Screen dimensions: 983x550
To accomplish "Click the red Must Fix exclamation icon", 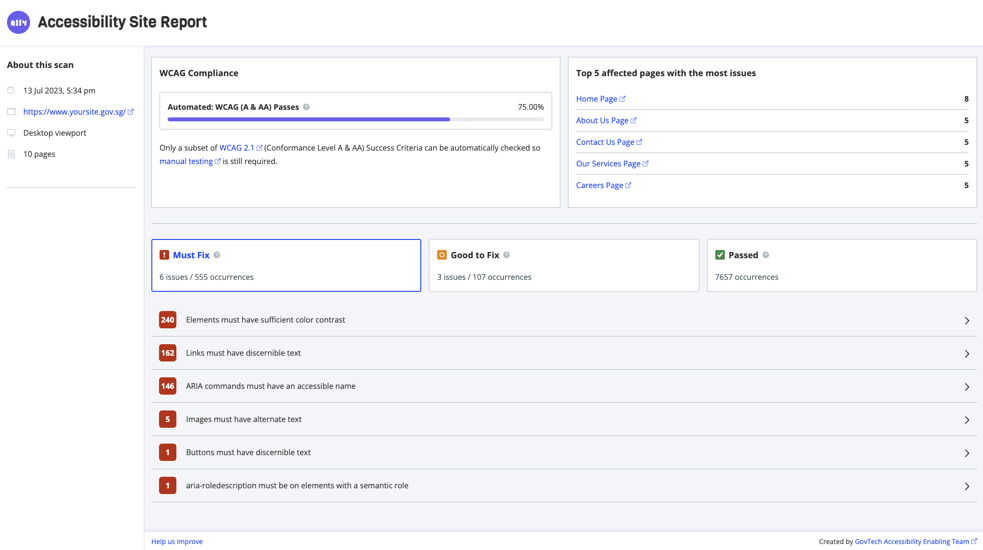I will point(164,255).
